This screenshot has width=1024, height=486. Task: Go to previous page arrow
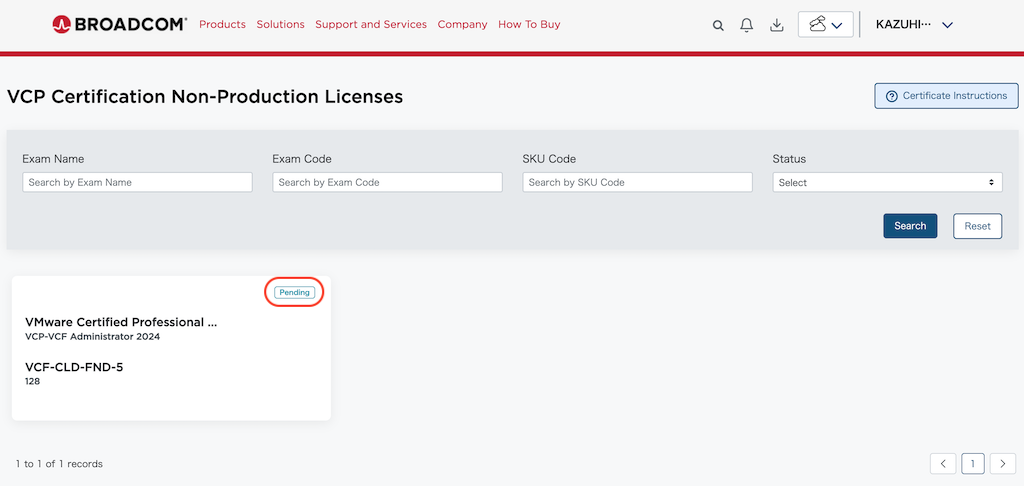click(x=943, y=464)
